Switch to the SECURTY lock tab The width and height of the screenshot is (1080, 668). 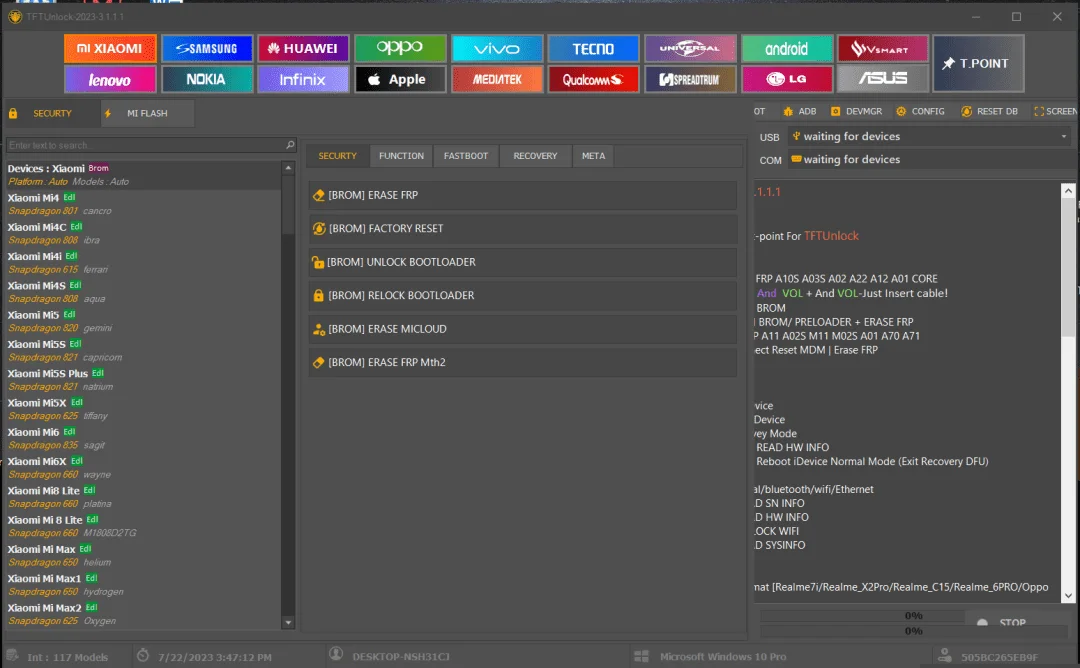point(50,113)
